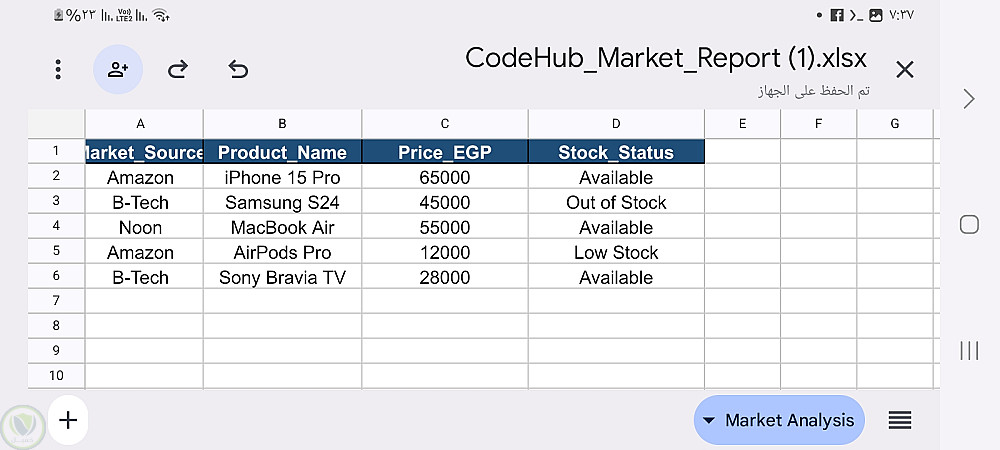
Task: Select cell containing 12000
Action: [x=445, y=253]
